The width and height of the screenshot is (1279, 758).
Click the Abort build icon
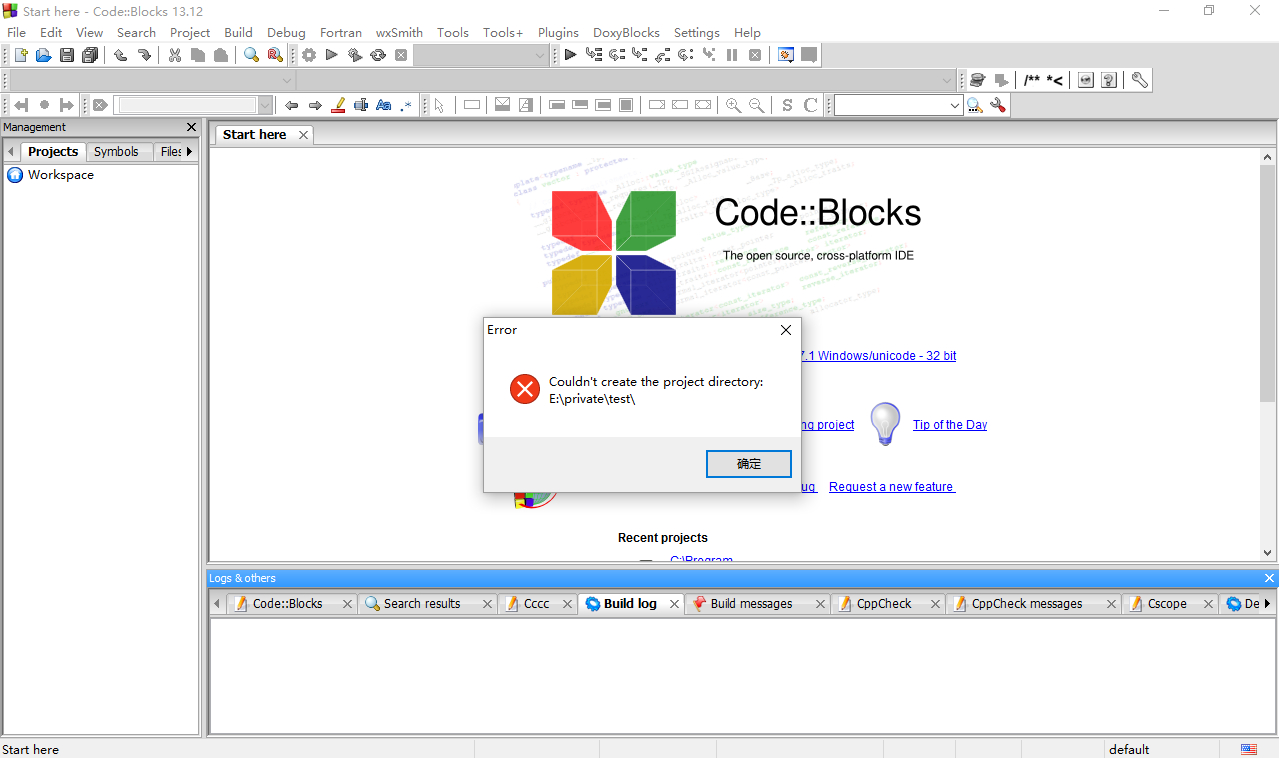click(x=401, y=55)
